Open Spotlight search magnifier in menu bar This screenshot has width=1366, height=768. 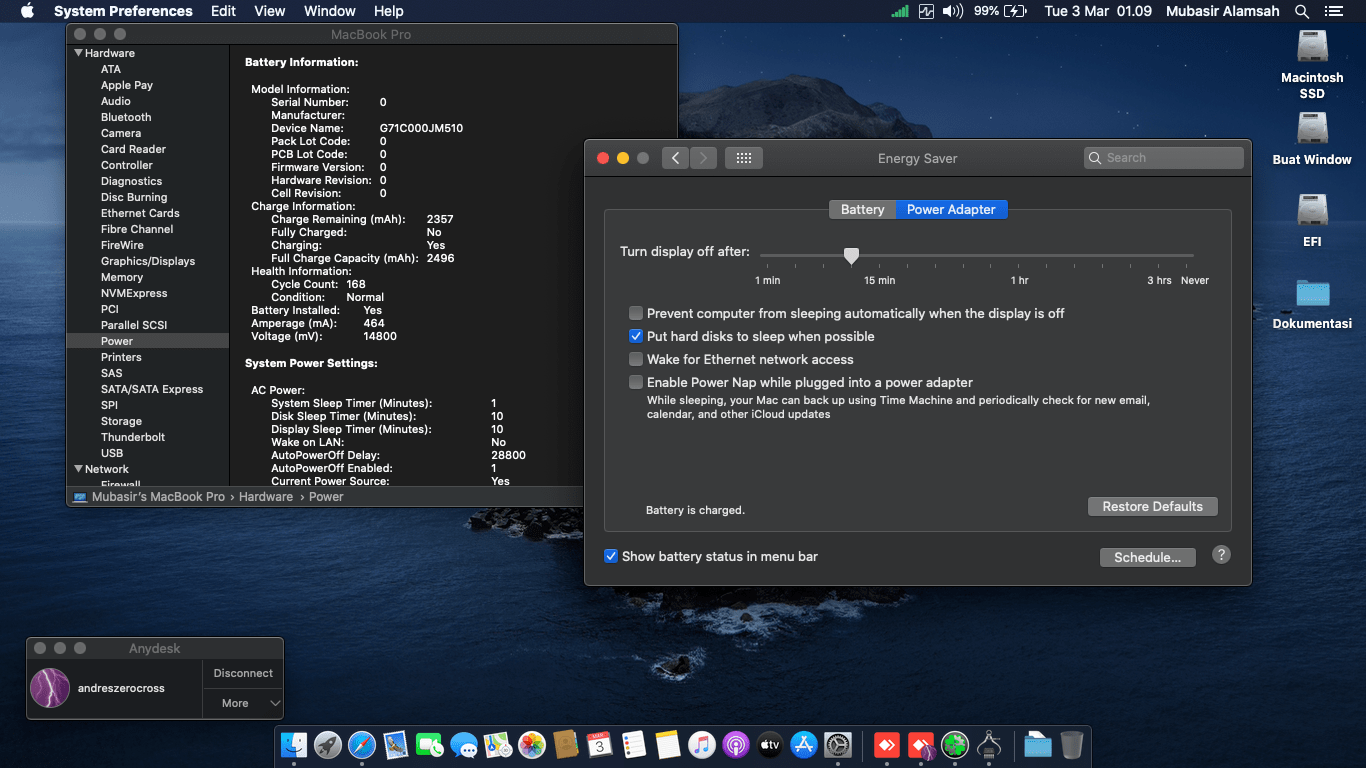coord(1302,11)
